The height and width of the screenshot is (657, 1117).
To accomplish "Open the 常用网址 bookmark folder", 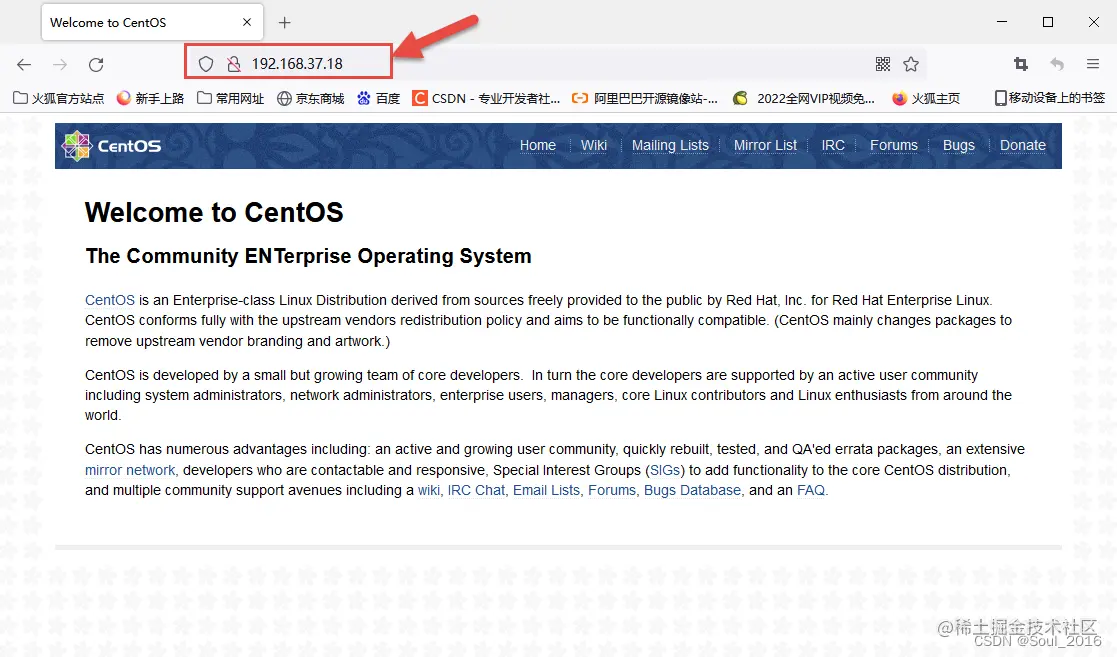I will [231, 98].
